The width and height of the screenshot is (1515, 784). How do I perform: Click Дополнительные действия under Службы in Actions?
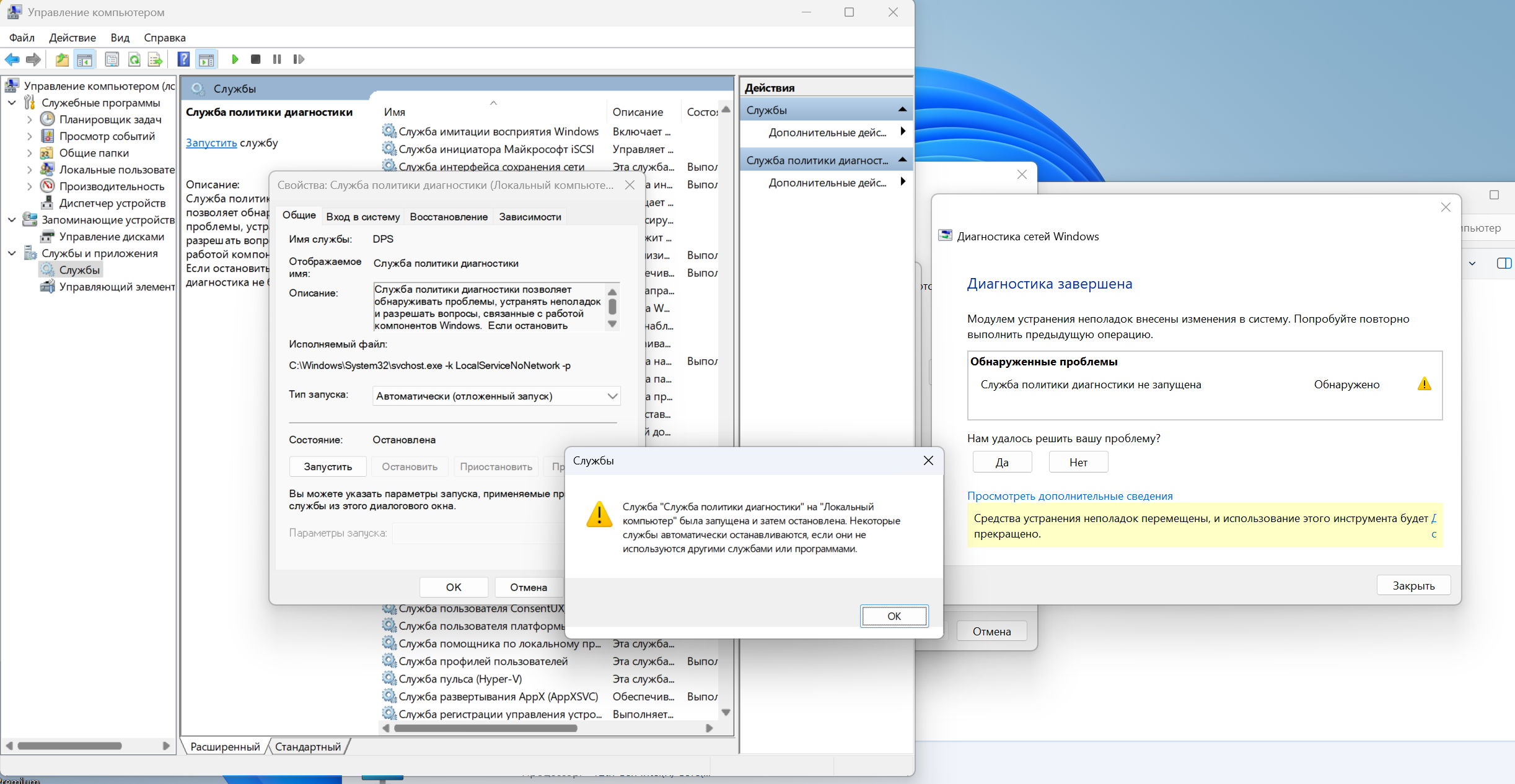coord(827,133)
